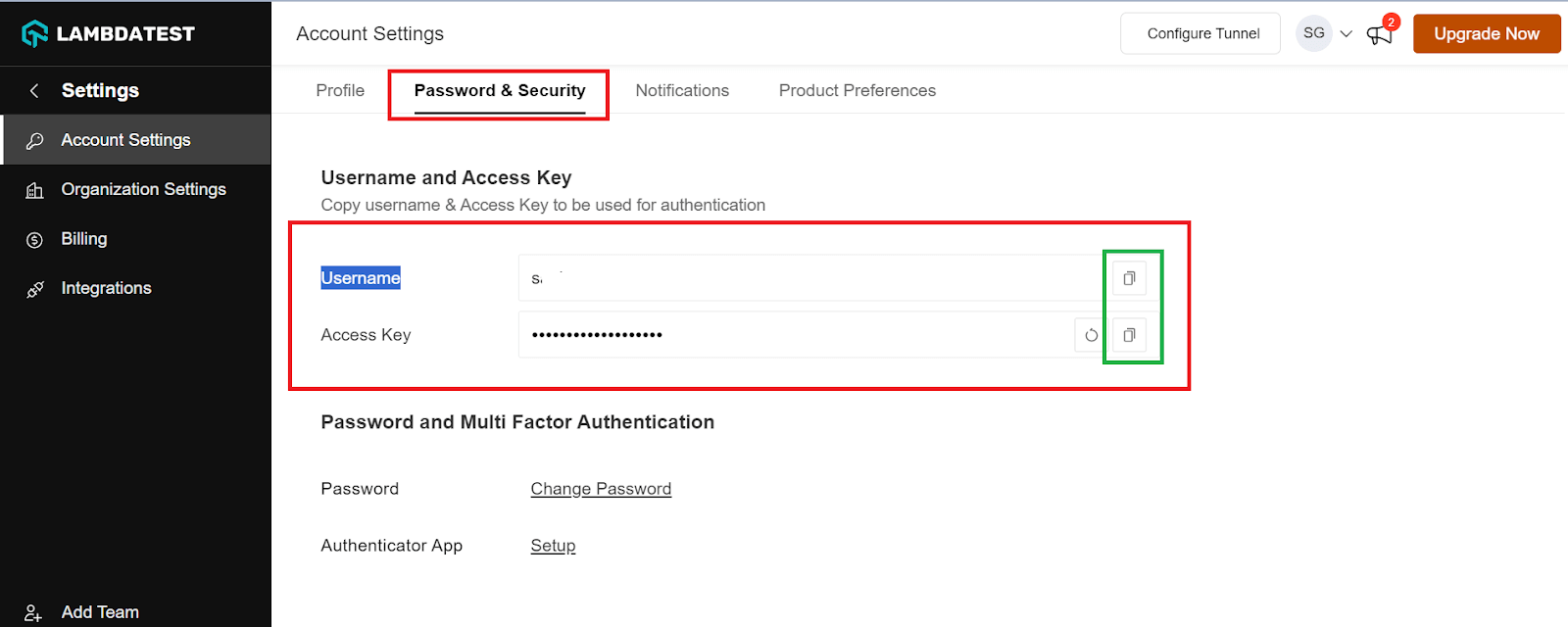This screenshot has height=627, width=1568.
Task: Go to the Password & Security tab
Action: tap(499, 90)
